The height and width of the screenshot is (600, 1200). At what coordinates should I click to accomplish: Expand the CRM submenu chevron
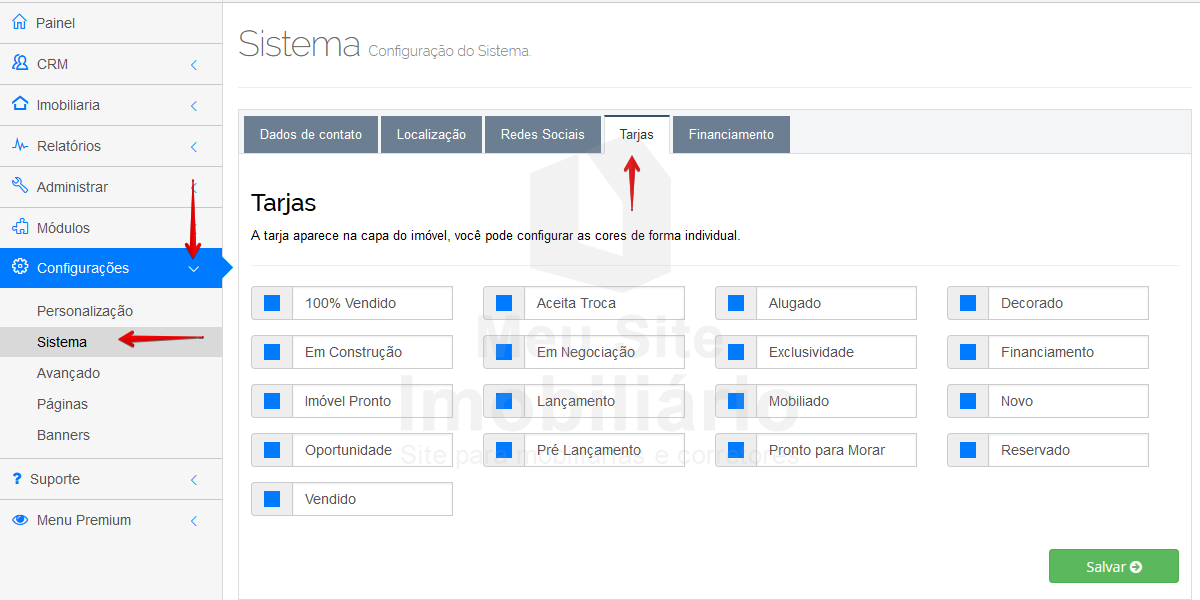click(194, 65)
